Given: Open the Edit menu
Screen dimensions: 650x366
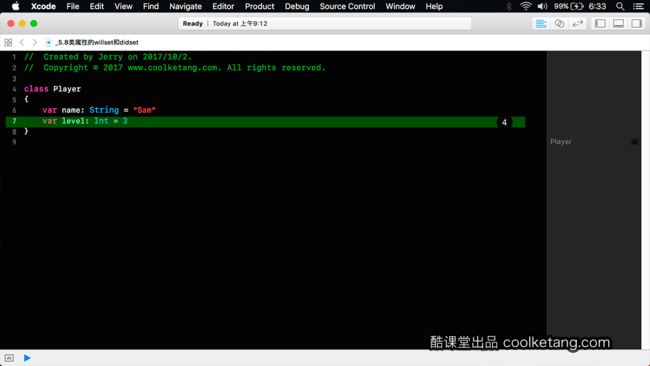Looking at the screenshot, I should (97, 6).
